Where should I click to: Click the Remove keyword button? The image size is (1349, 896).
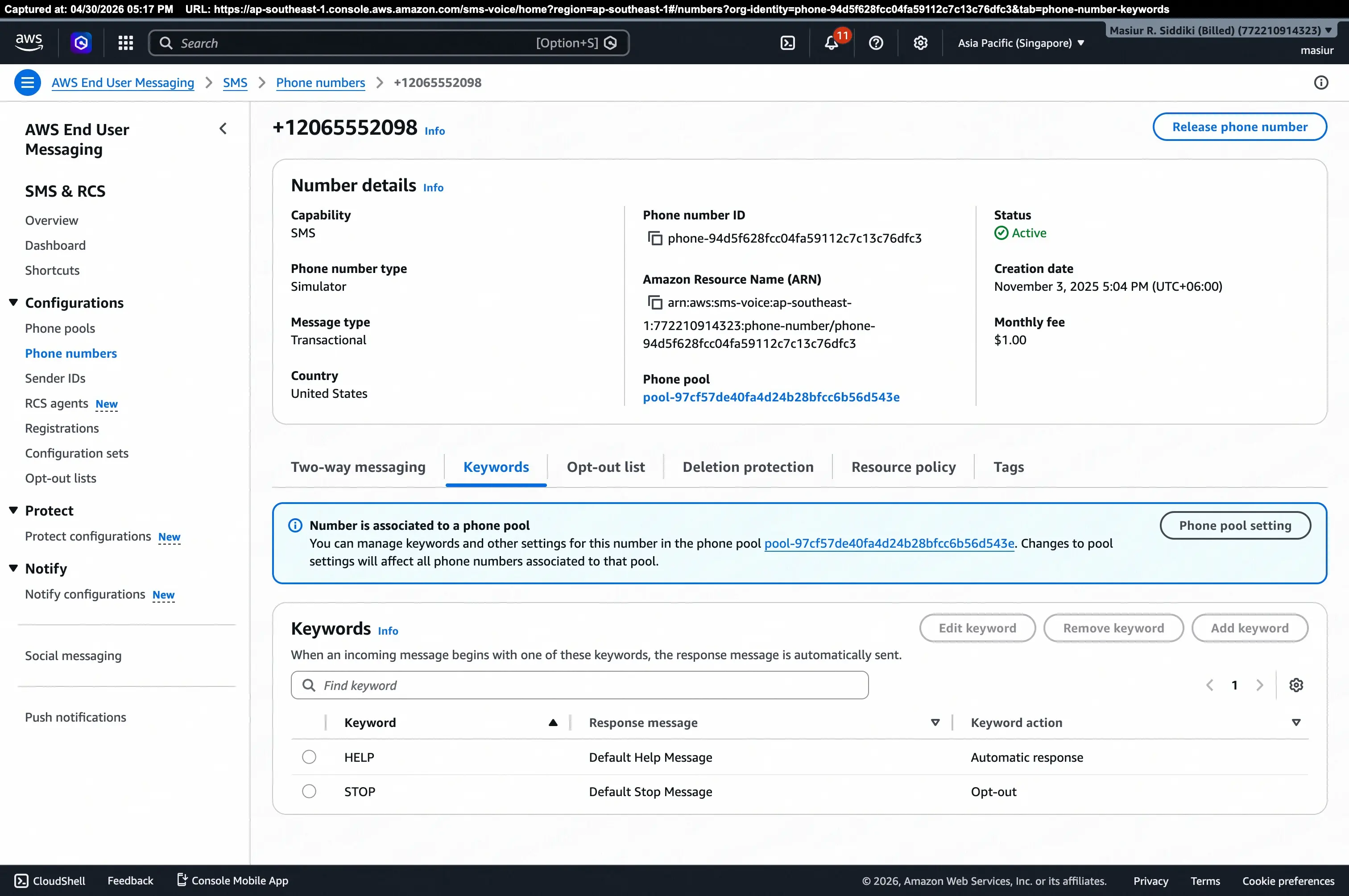[1113, 628]
